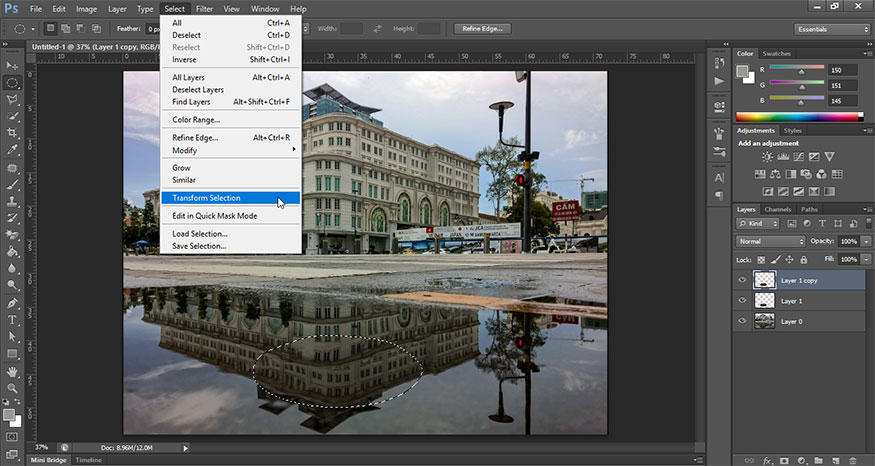This screenshot has width=875, height=466.
Task: Switch to the Swatches tab
Action: (776, 54)
